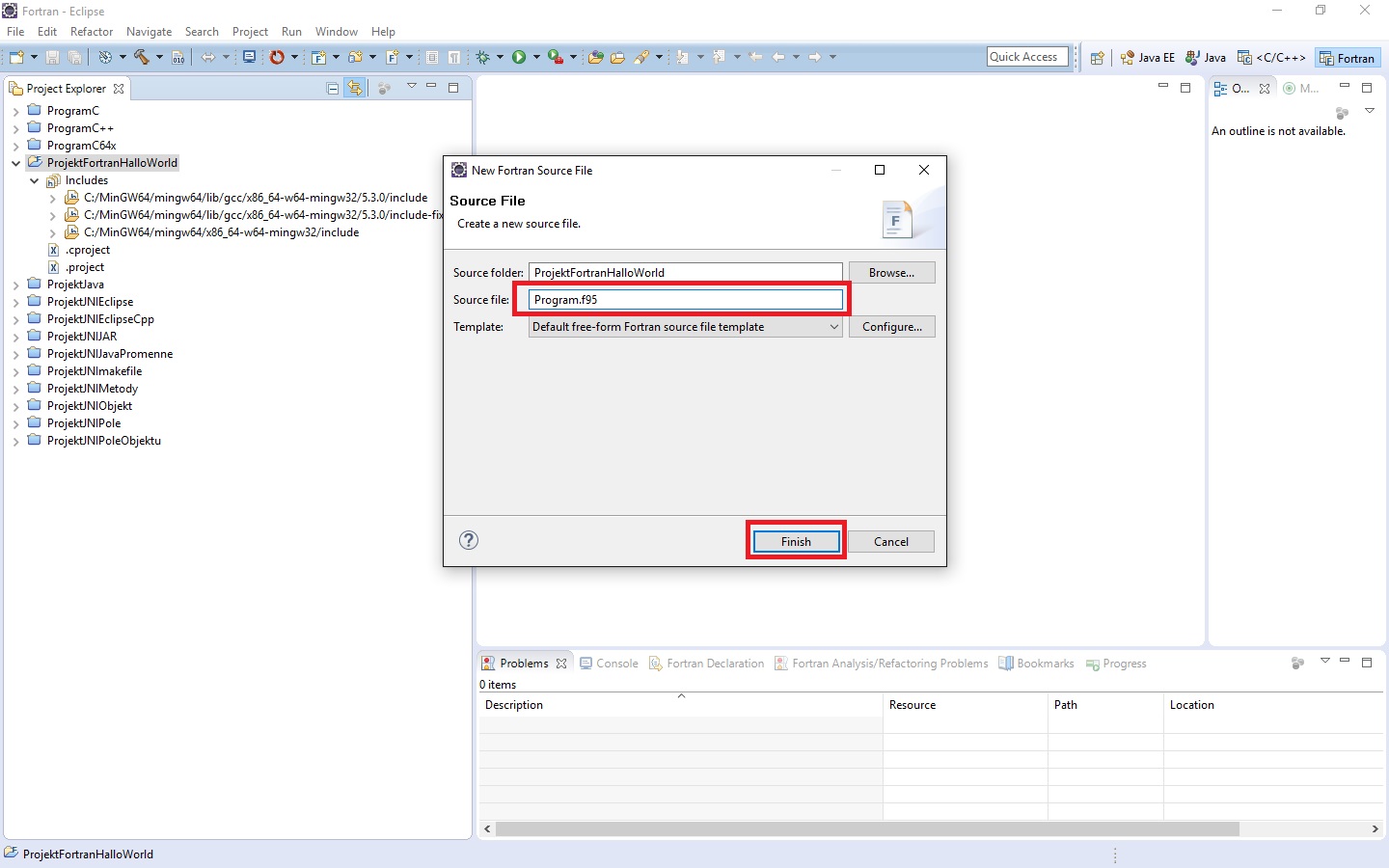Expand the ProjektJava project node

point(15,285)
